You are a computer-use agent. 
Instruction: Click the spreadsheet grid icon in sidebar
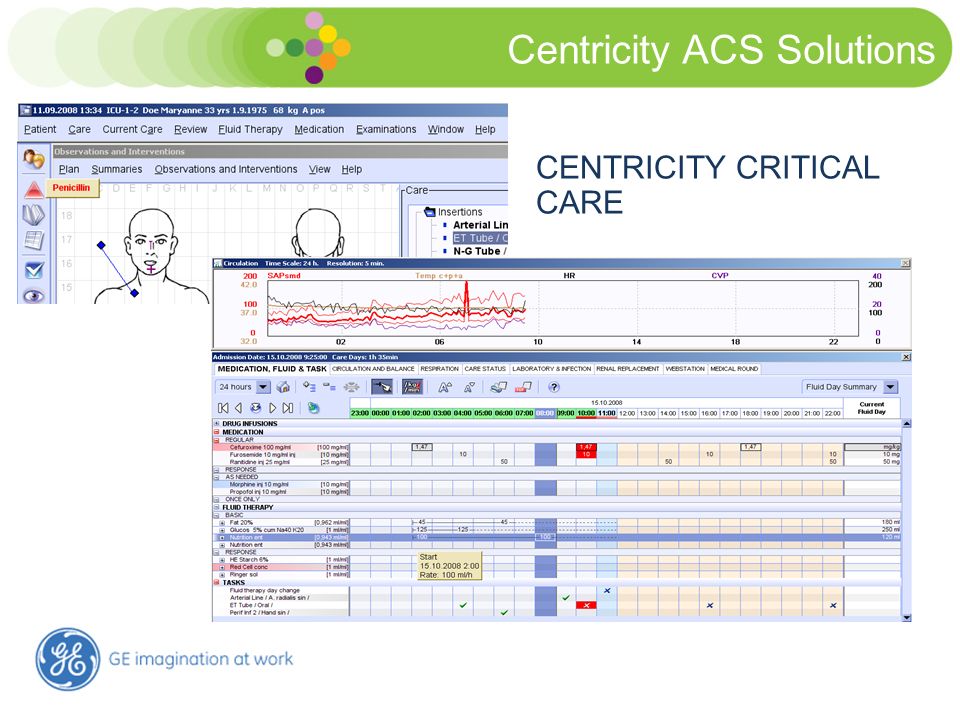(34, 241)
